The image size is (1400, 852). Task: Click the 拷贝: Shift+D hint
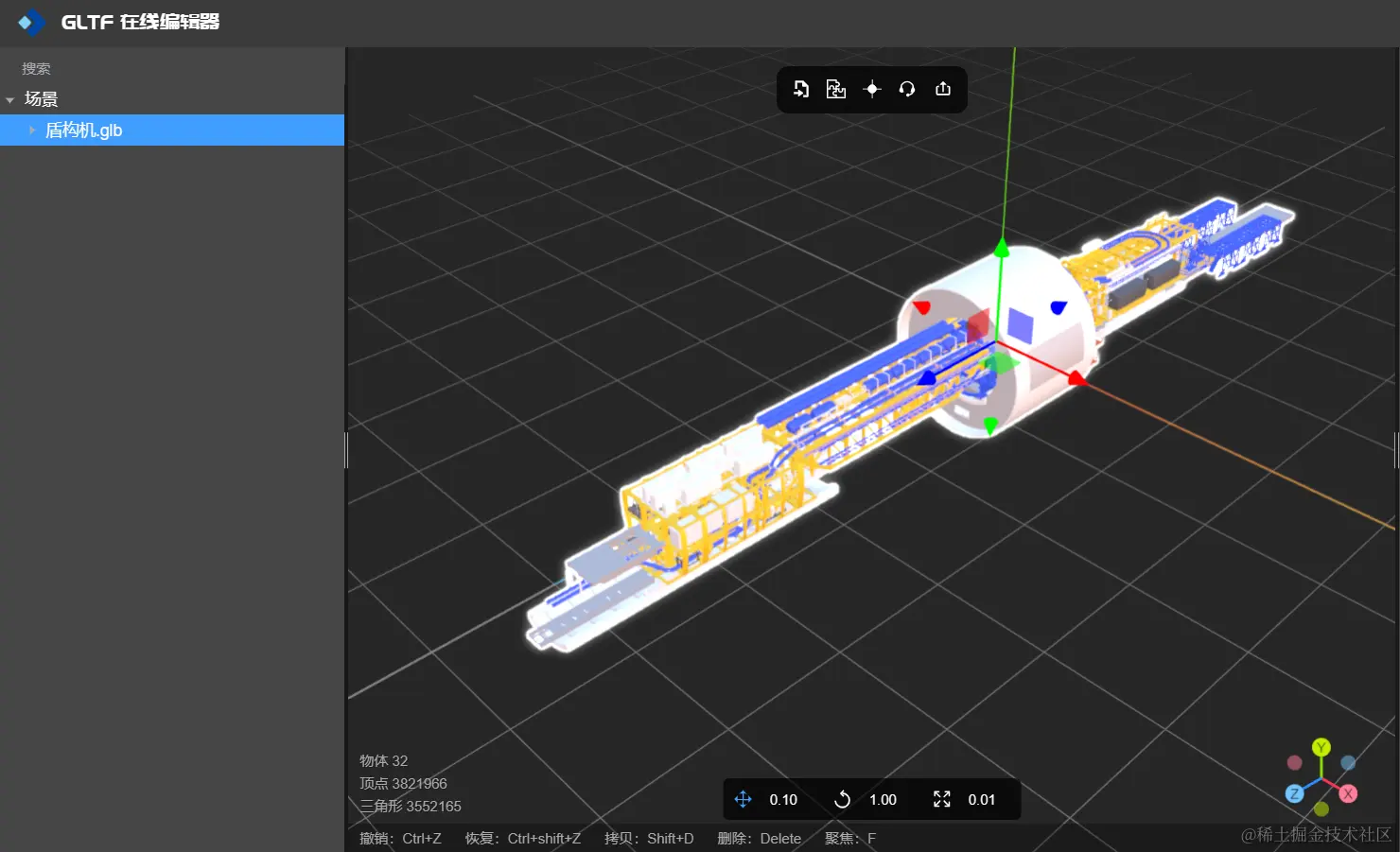(x=649, y=839)
